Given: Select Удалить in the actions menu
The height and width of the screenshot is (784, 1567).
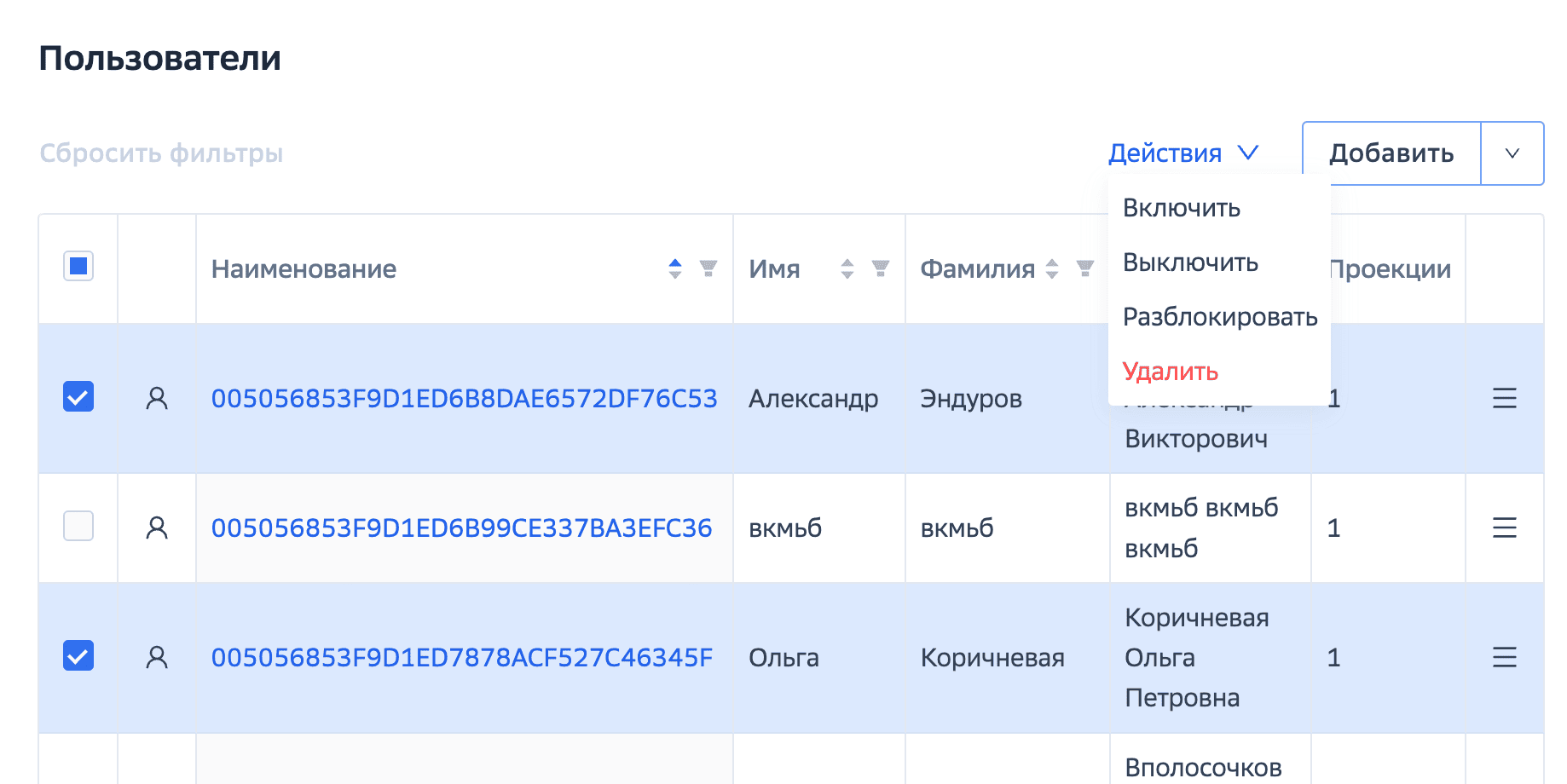Looking at the screenshot, I should pyautogui.click(x=1170, y=372).
